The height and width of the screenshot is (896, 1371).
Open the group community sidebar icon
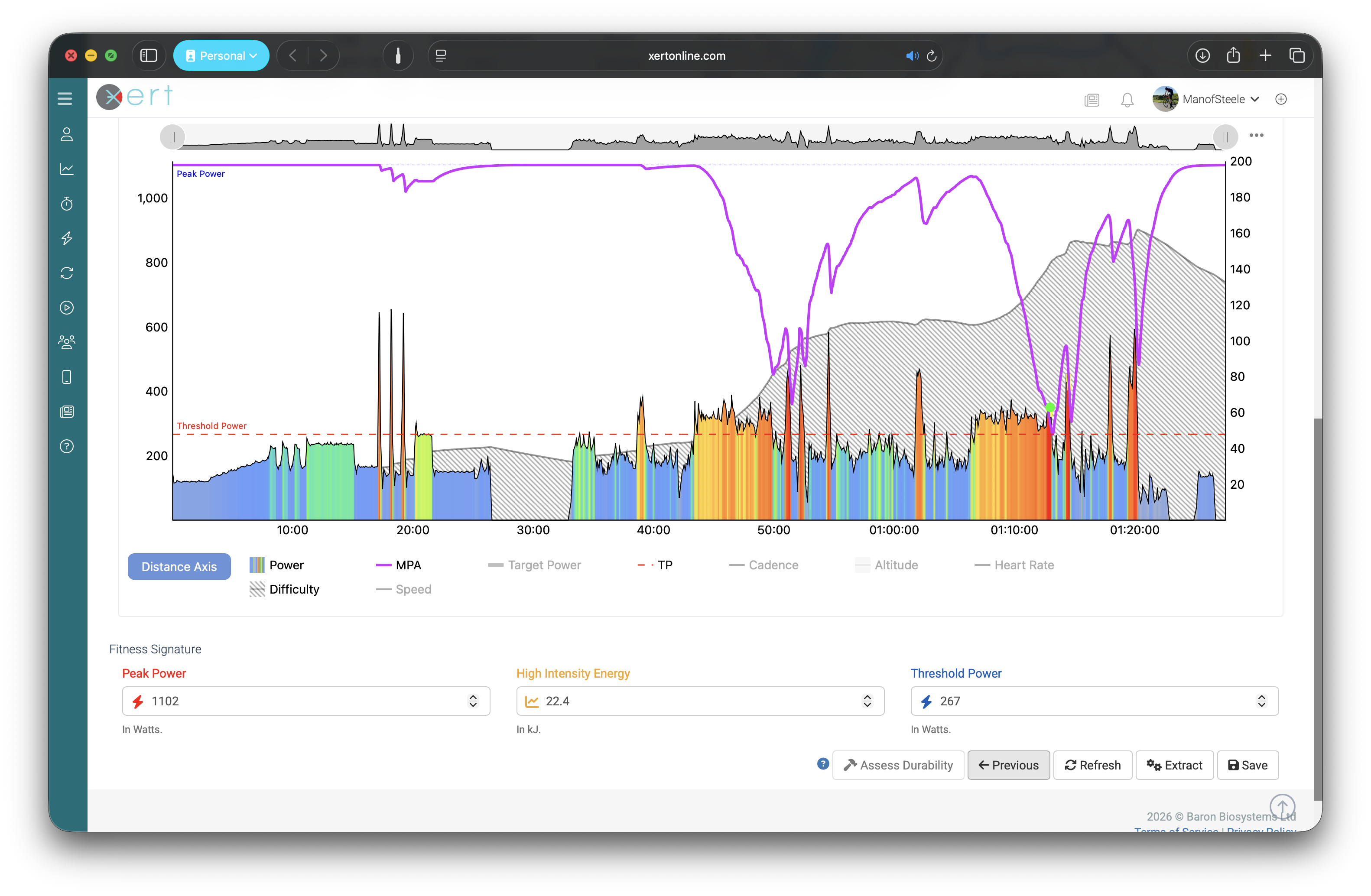pyautogui.click(x=67, y=342)
